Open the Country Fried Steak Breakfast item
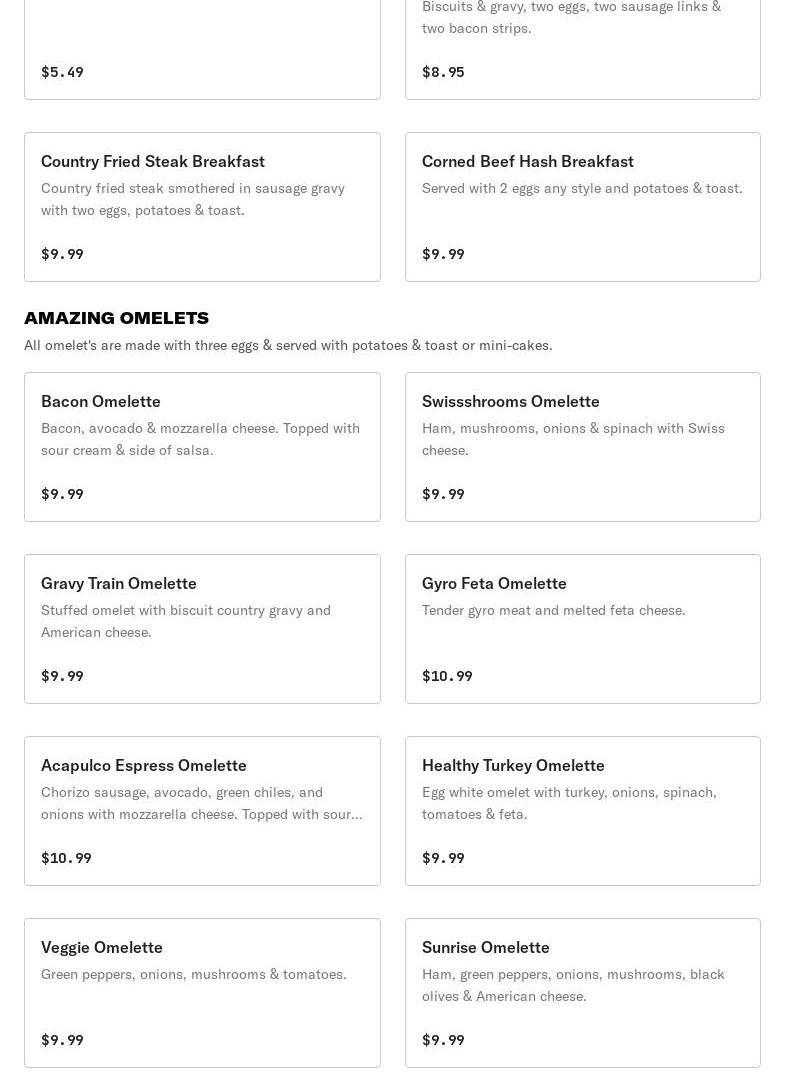Image resolution: width=785 pixels, height=1082 pixels. tap(153, 161)
